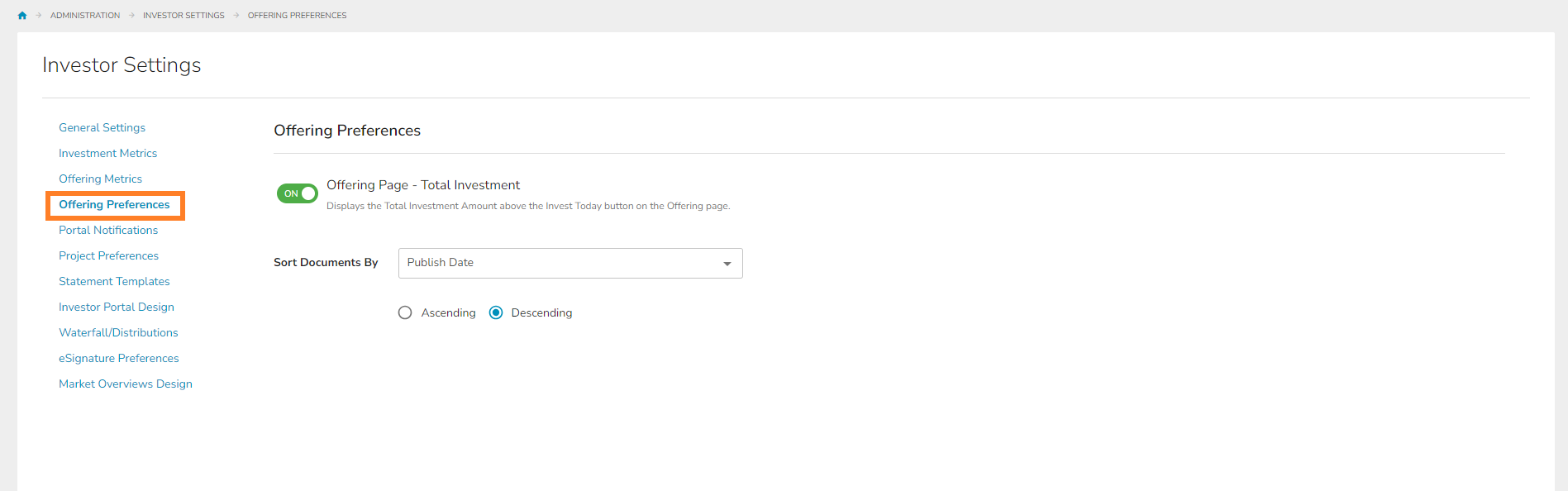The image size is (1568, 491).
Task: Go to Investor Portal Design
Action: coord(117,307)
